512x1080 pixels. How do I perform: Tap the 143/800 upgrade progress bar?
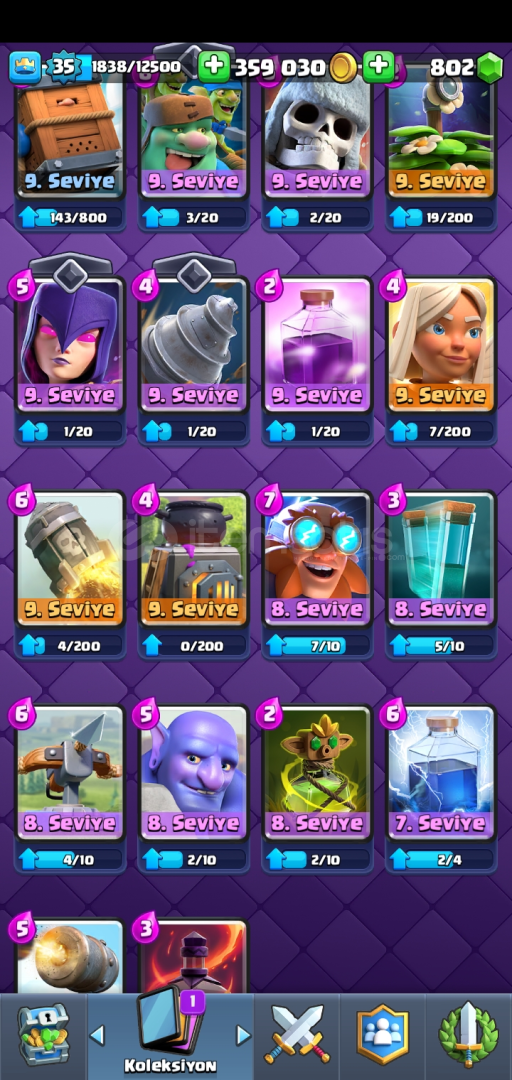click(69, 218)
